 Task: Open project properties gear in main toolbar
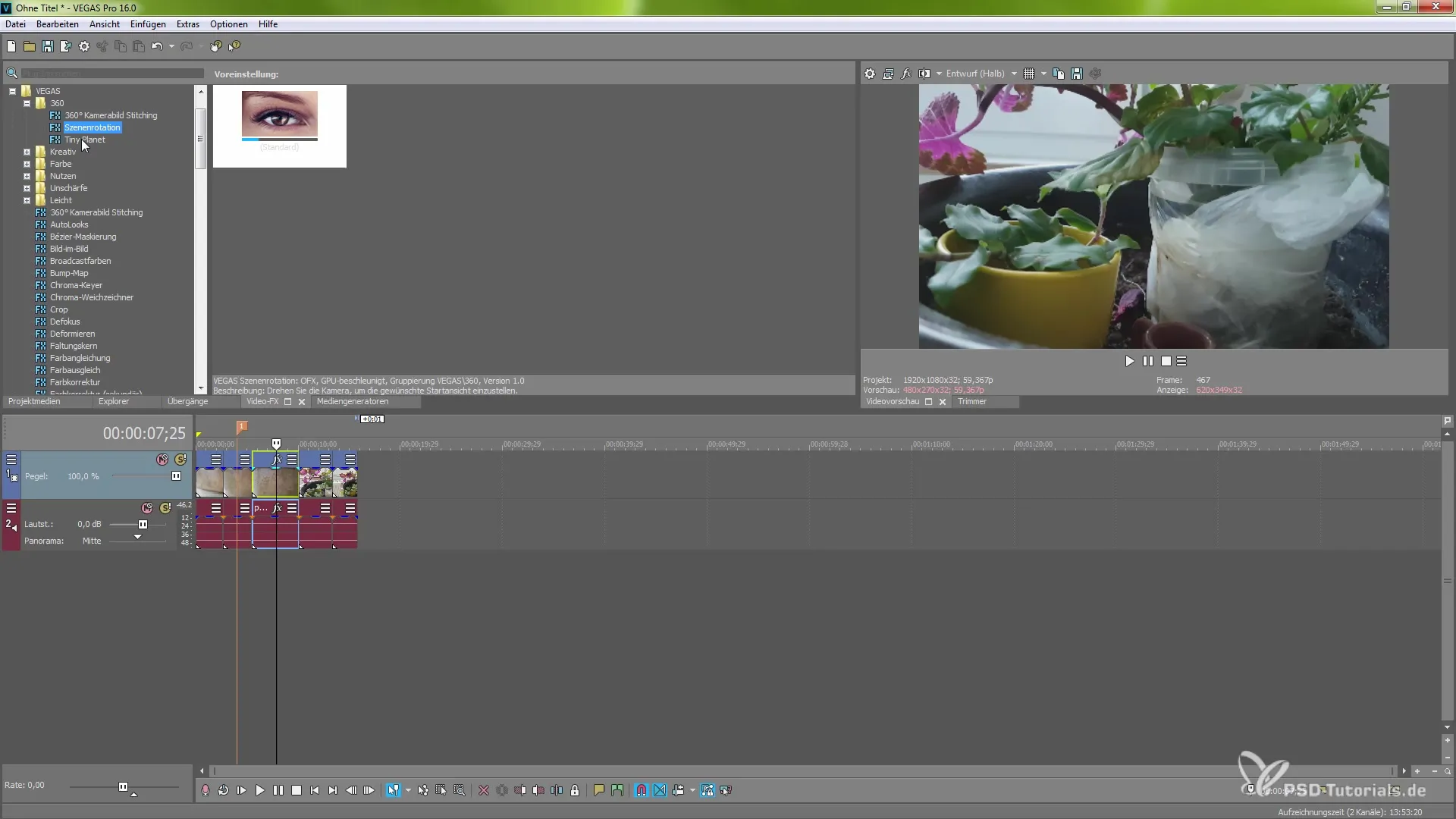tap(84, 46)
